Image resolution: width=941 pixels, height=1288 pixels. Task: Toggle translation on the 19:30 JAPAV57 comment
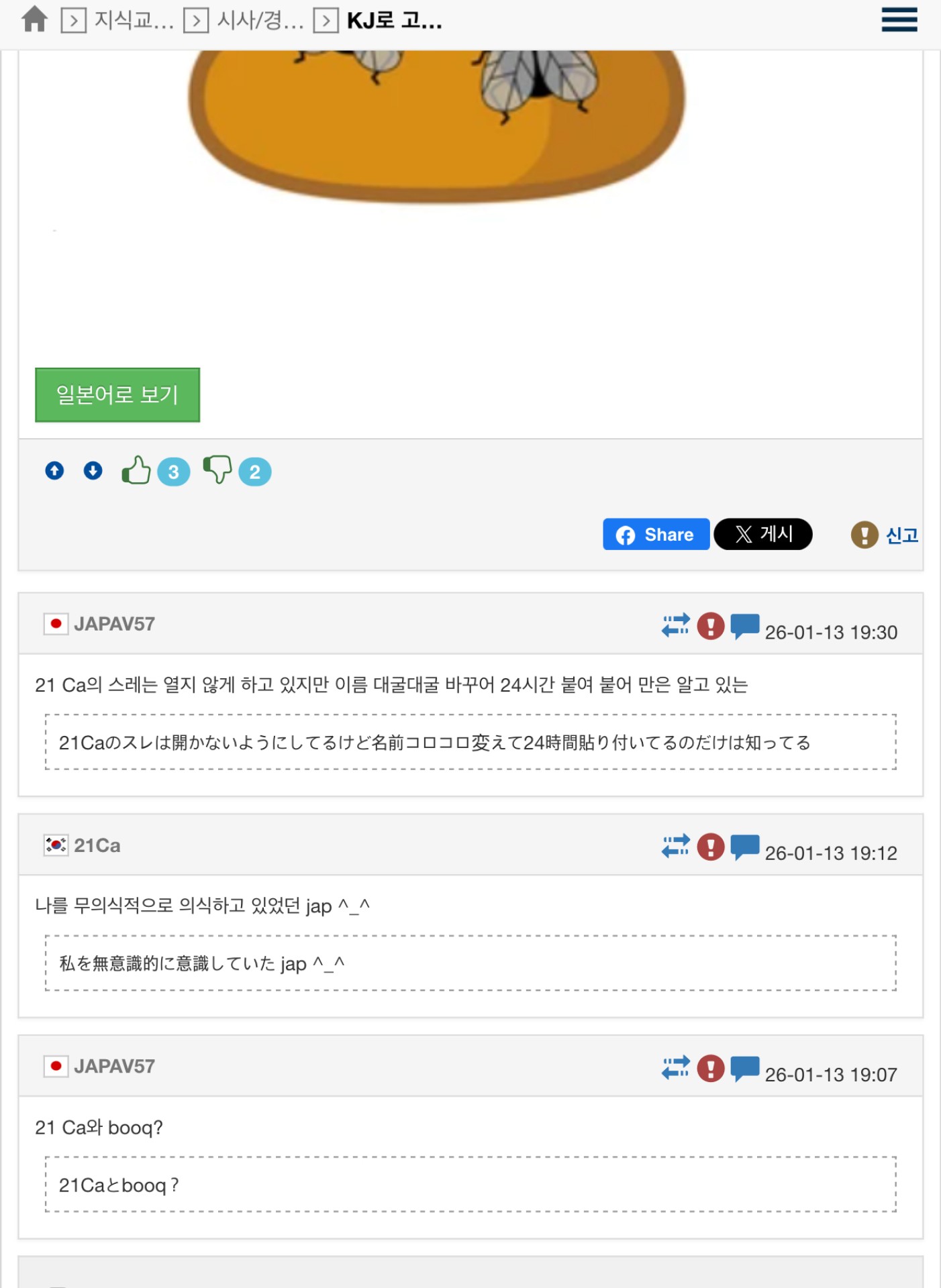(x=675, y=625)
